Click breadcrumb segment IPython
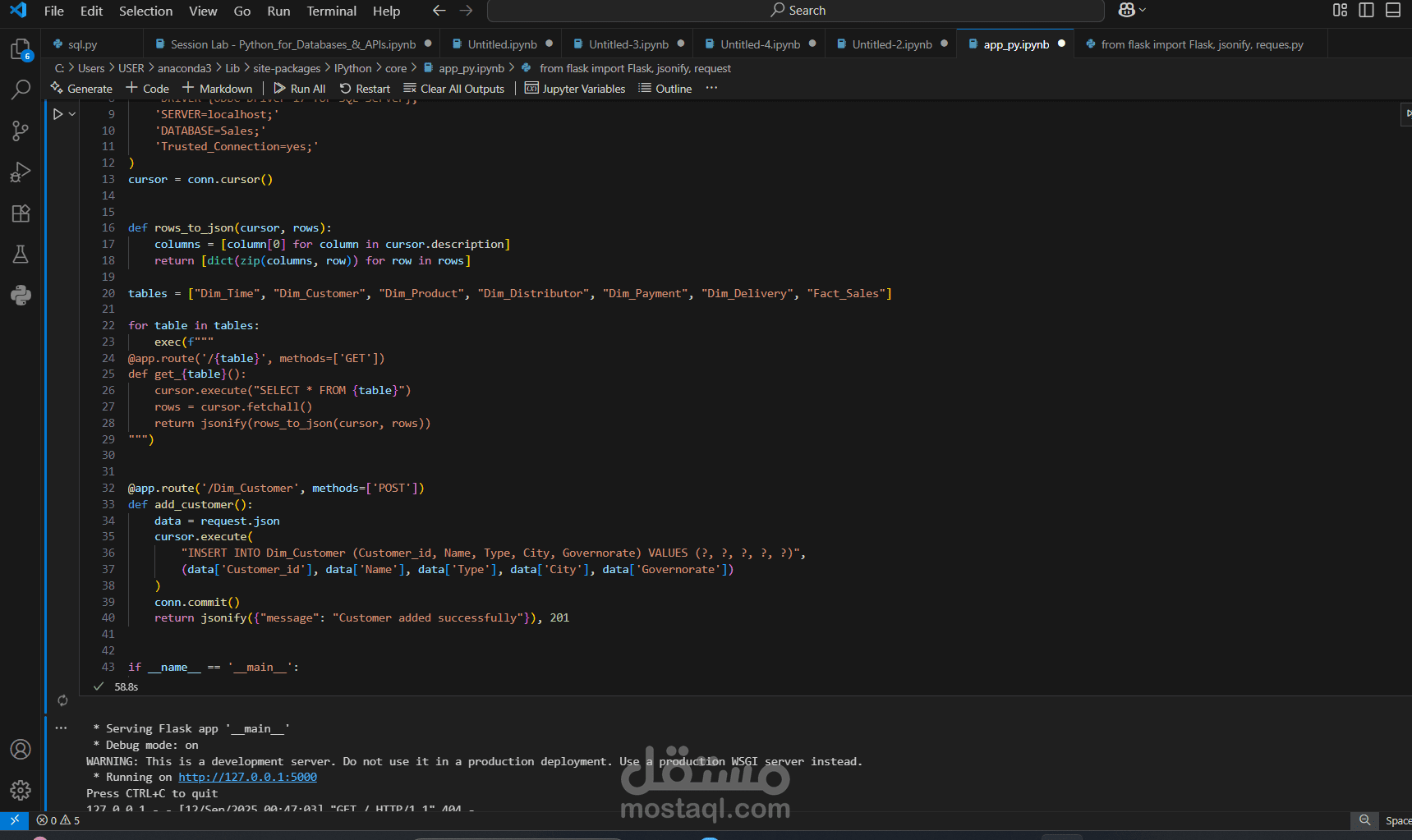Viewport: 1412px width, 840px height. (352, 68)
